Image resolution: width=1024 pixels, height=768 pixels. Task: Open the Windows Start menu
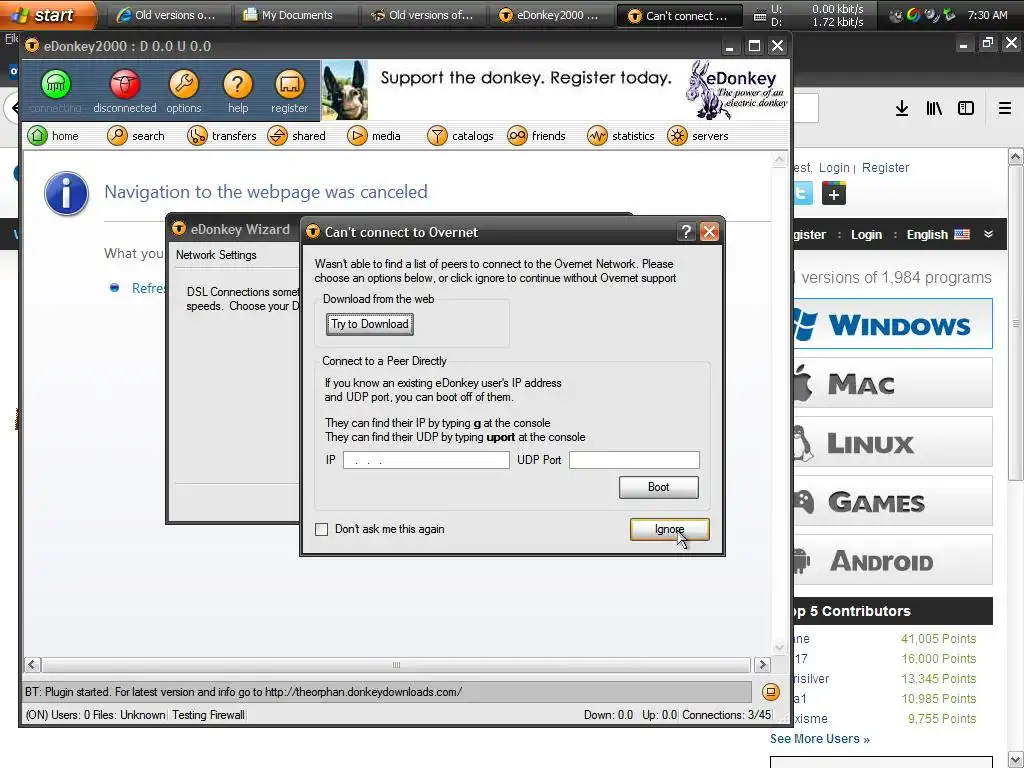[48, 14]
